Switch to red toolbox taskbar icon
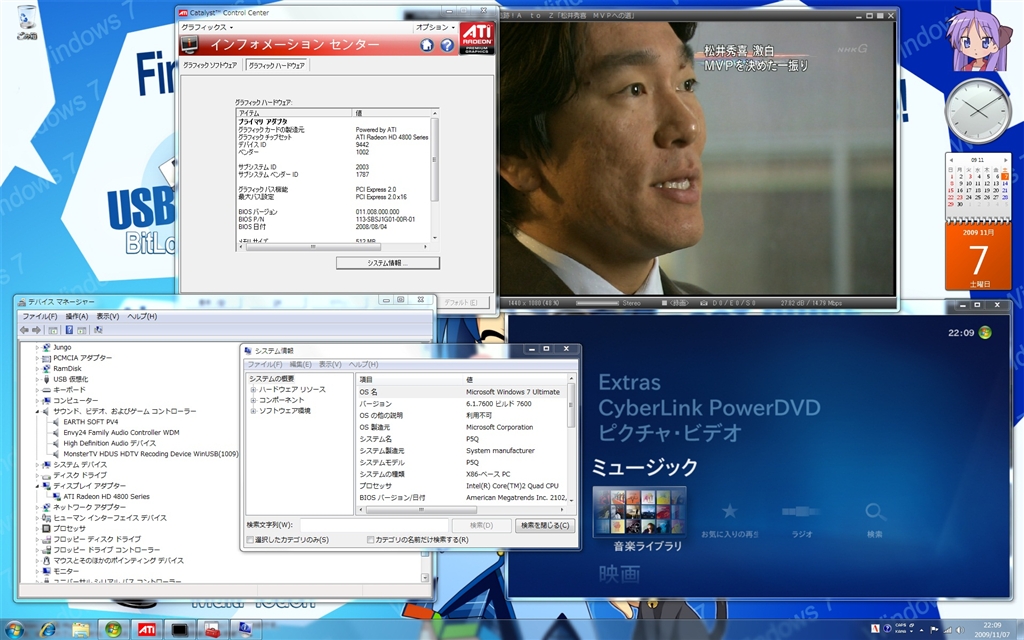This screenshot has height=640, width=1024. tap(212, 630)
